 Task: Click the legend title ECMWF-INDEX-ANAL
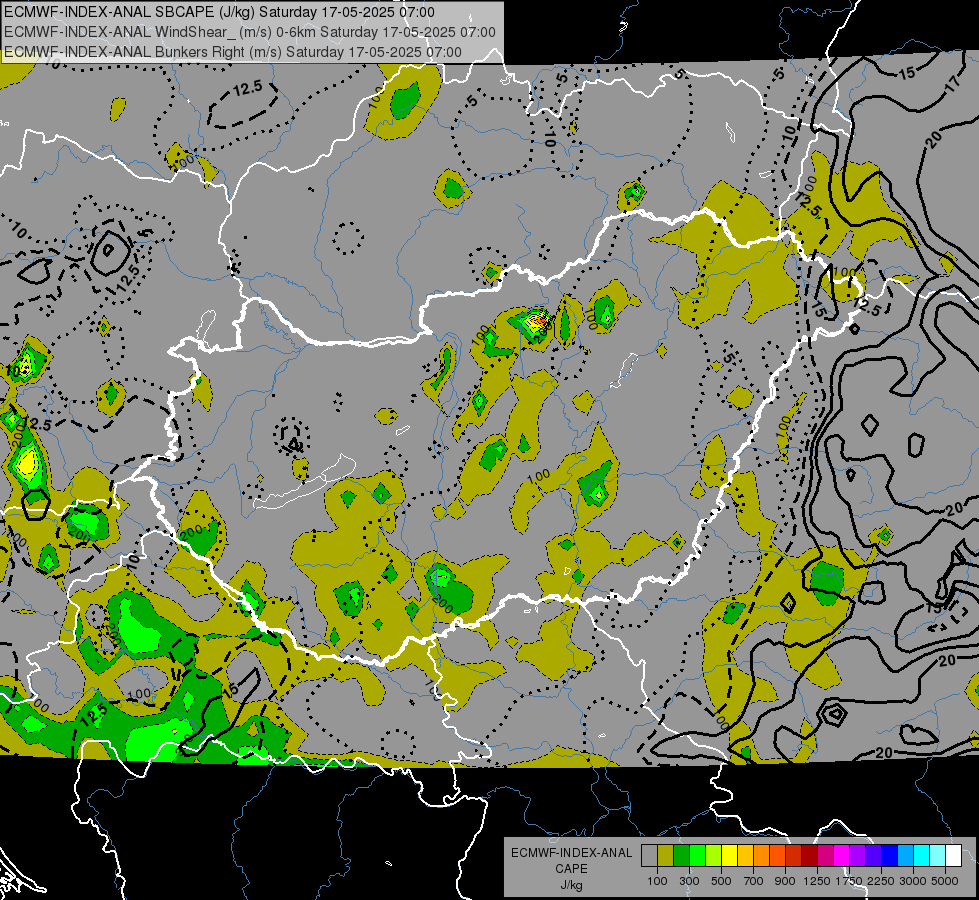(571, 853)
